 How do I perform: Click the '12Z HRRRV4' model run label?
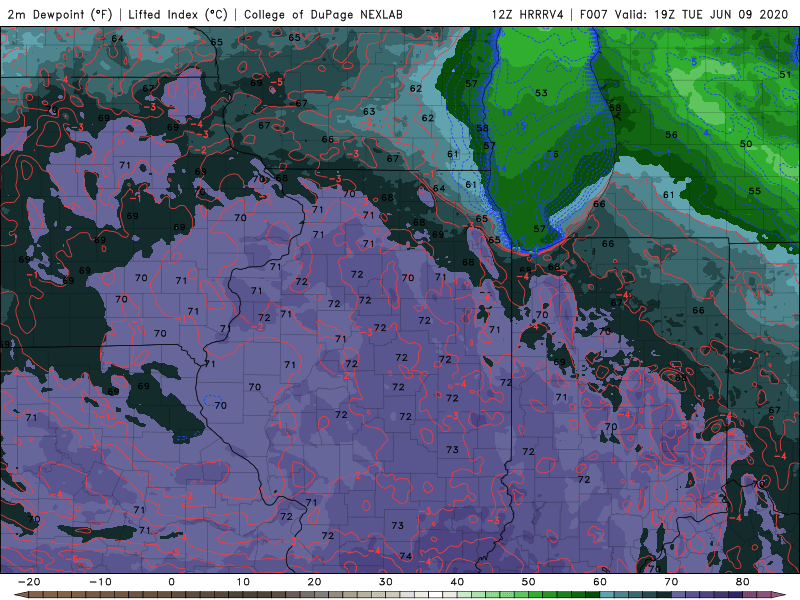click(528, 14)
